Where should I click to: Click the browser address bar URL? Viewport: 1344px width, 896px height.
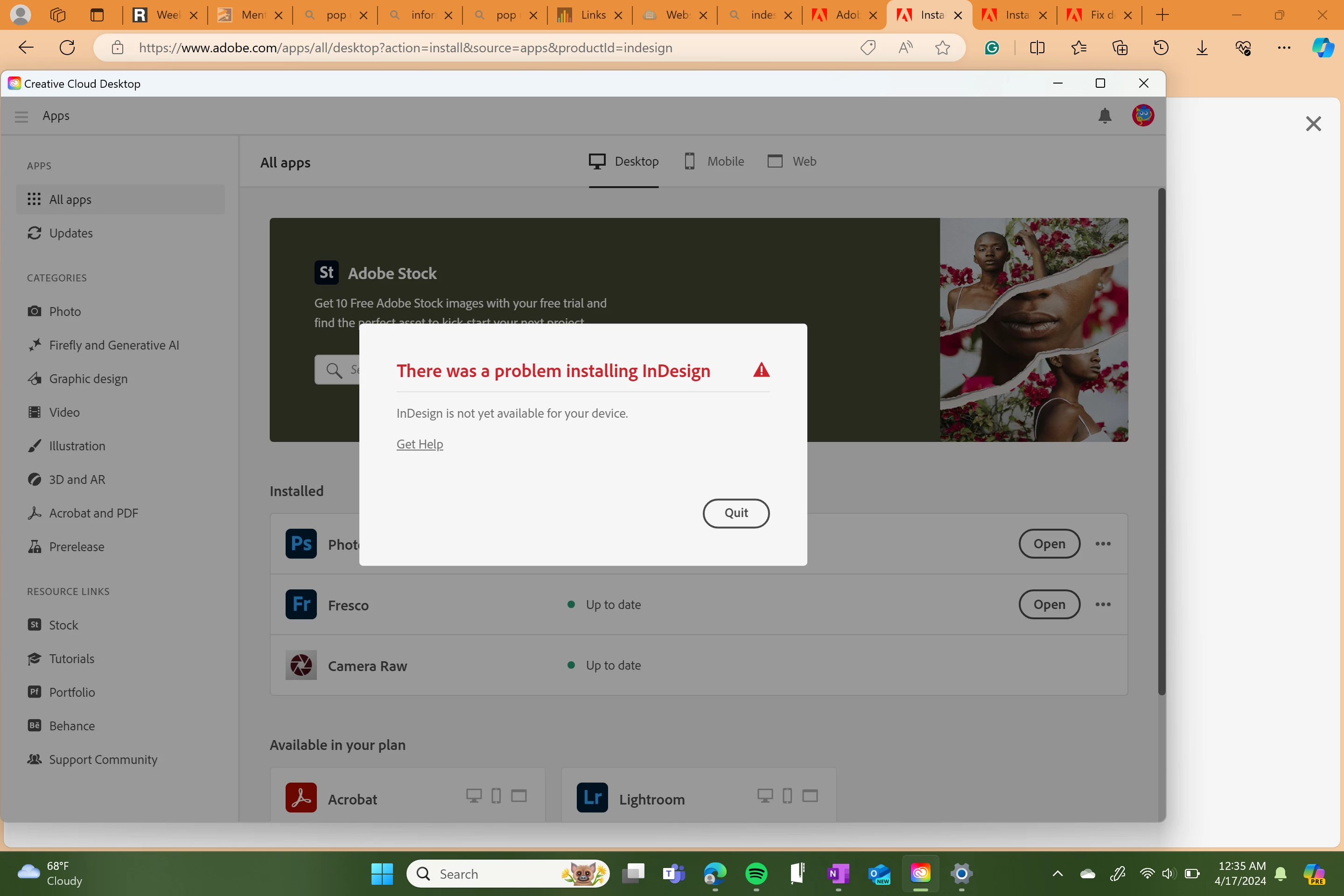pyautogui.click(x=406, y=48)
